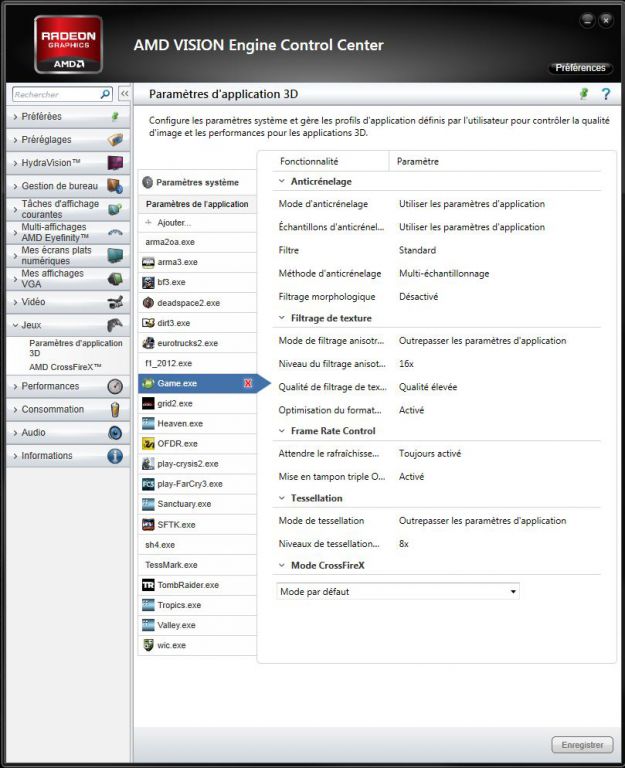Screen dimensions: 625x768
Task: Collapse the sidebar with double-chevron button
Action: (125, 94)
